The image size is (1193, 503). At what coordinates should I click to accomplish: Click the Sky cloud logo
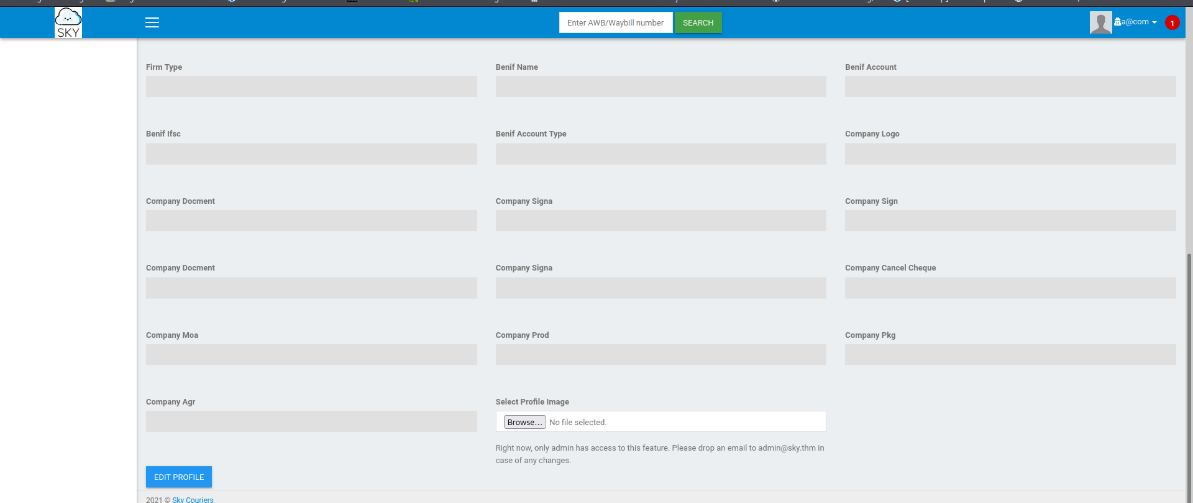(68, 22)
